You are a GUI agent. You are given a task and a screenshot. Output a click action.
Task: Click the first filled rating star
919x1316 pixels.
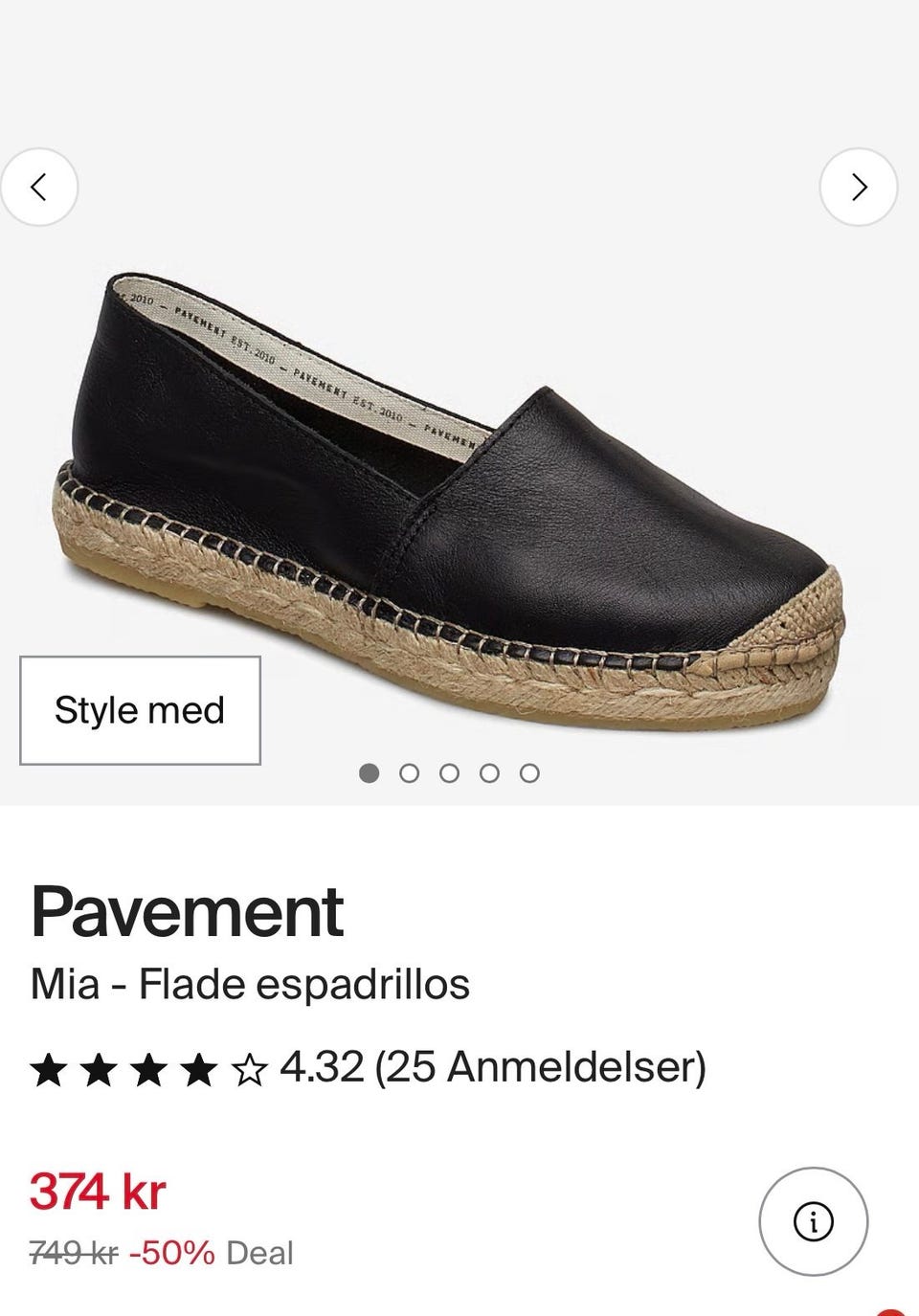[x=48, y=1069]
